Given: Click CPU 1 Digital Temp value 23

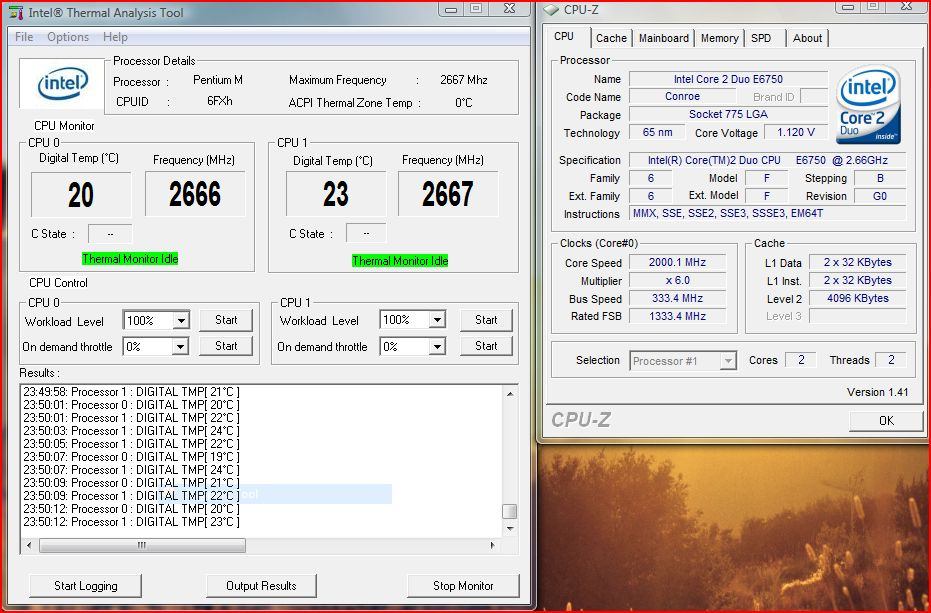Looking at the screenshot, I should (x=335, y=194).
